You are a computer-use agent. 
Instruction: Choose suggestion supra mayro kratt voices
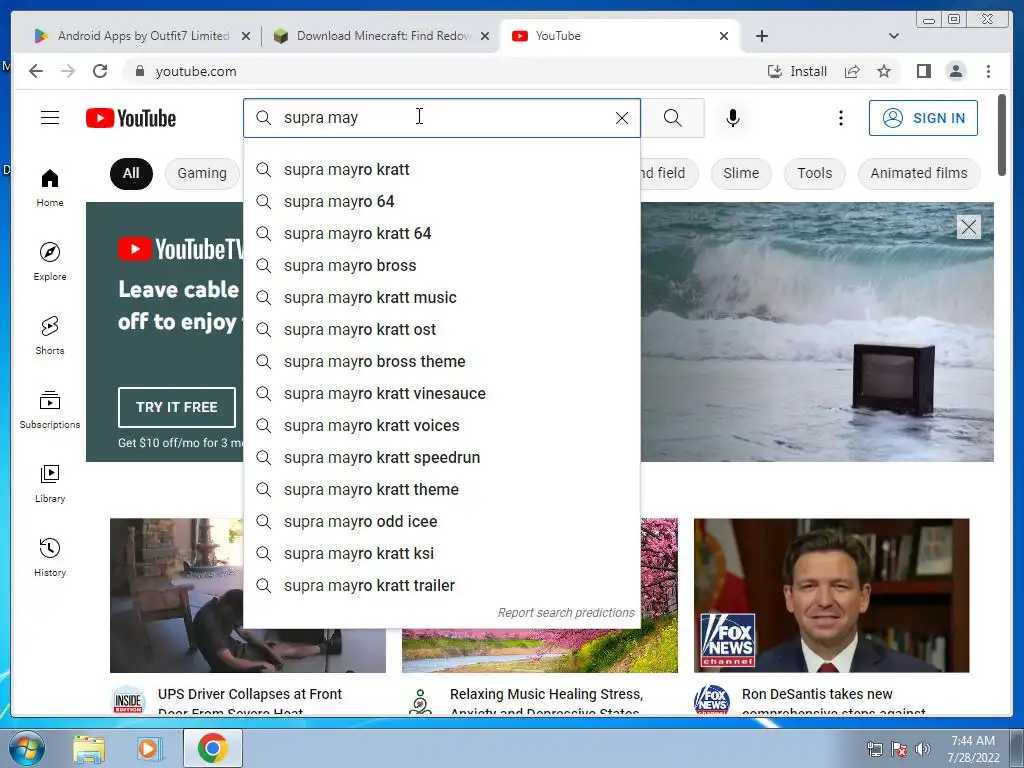441,426
